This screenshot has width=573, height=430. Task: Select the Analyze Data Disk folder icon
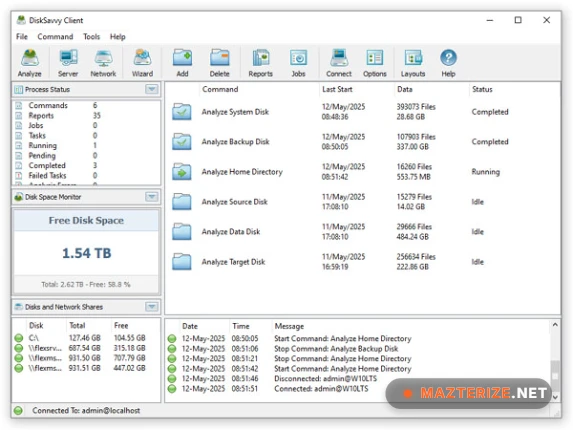(x=182, y=232)
